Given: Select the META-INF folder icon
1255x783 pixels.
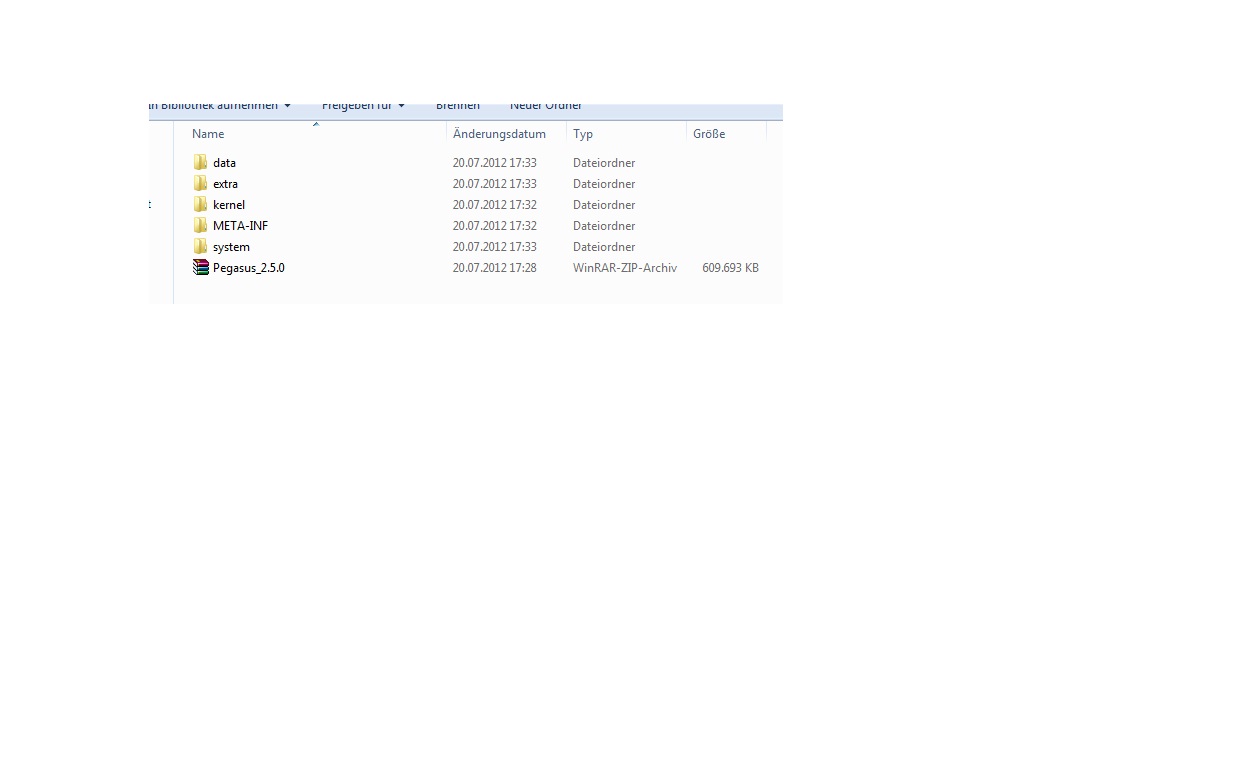Looking at the screenshot, I should point(200,225).
